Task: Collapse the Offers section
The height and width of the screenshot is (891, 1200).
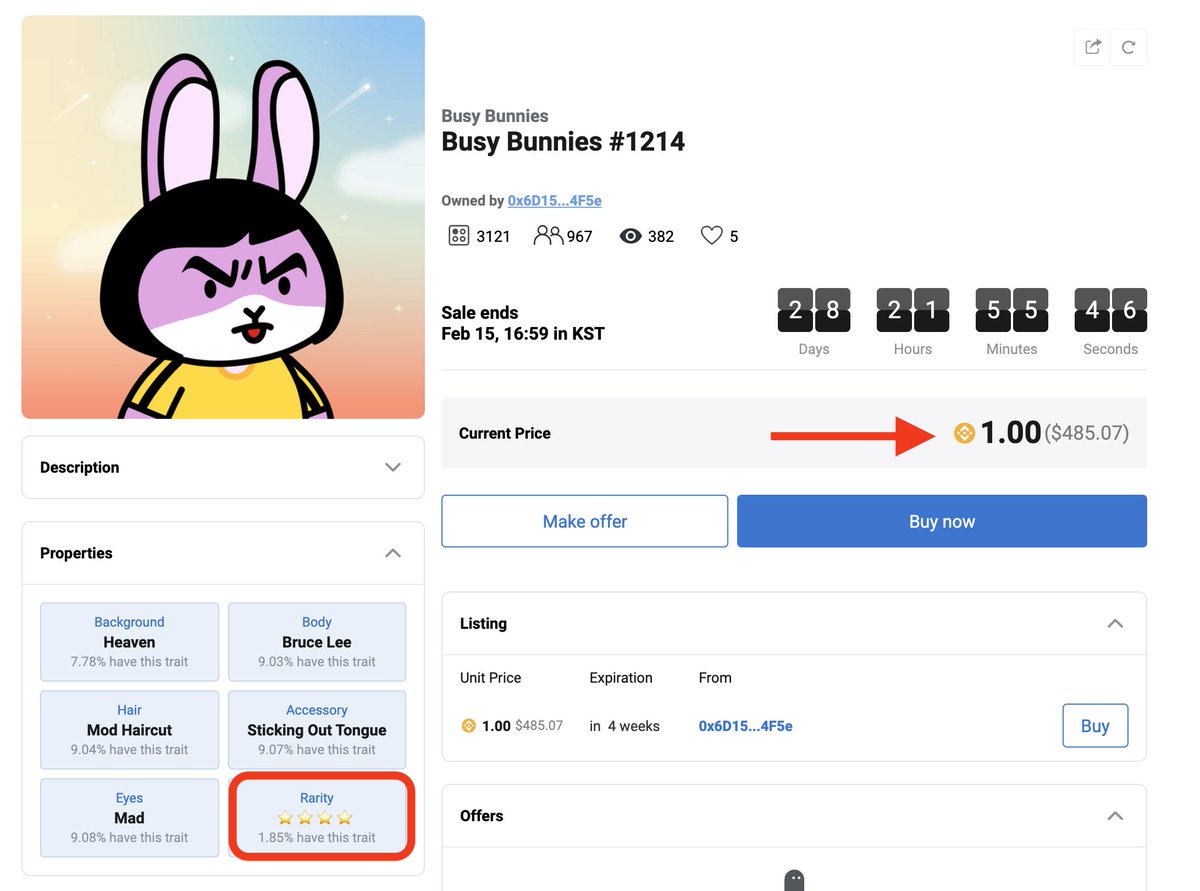Action: (x=1115, y=816)
